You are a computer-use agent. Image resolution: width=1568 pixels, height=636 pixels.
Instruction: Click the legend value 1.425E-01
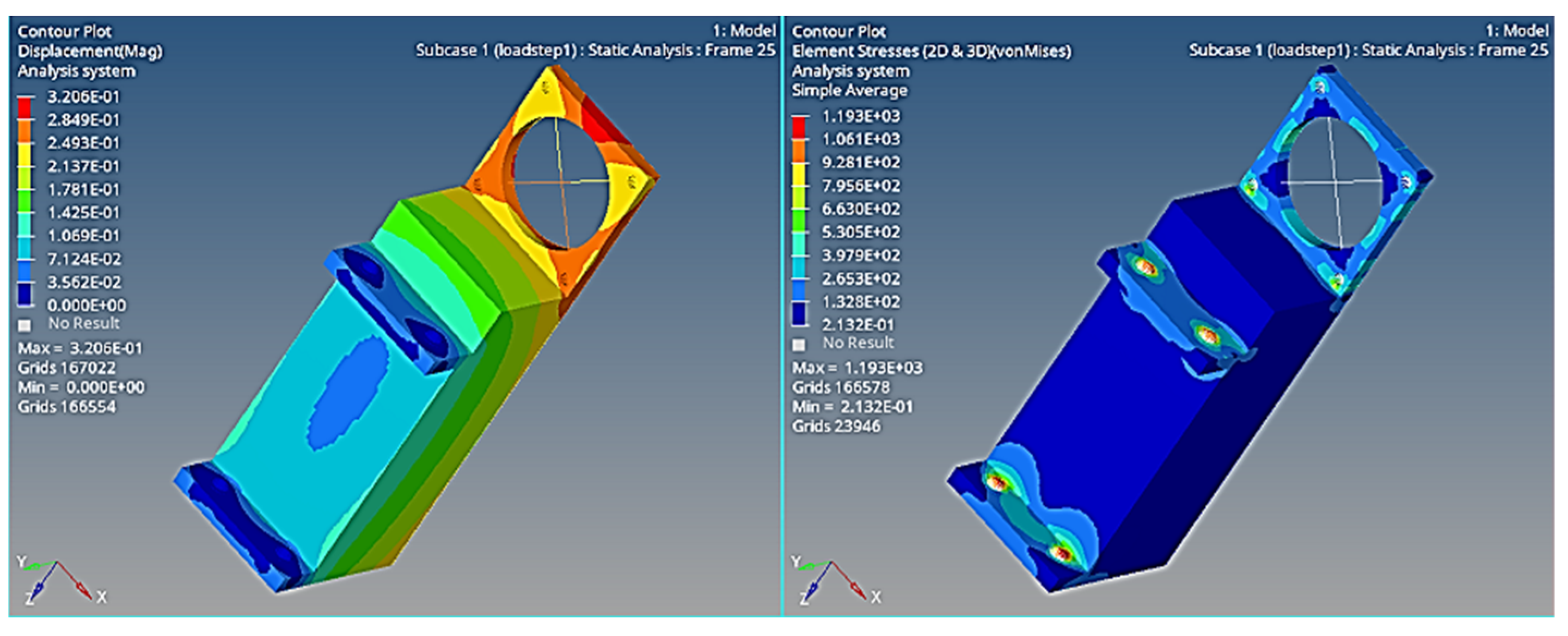click(84, 212)
